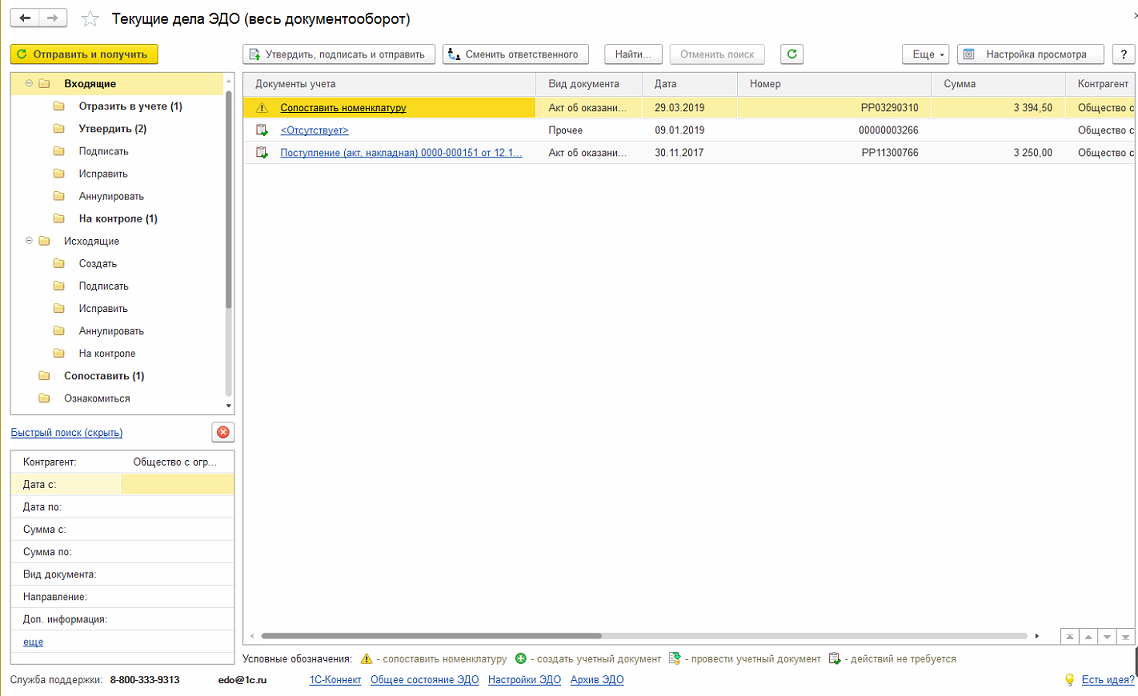Select the На контроле (1) incoming folder
The height and width of the screenshot is (696, 1138).
coord(118,218)
